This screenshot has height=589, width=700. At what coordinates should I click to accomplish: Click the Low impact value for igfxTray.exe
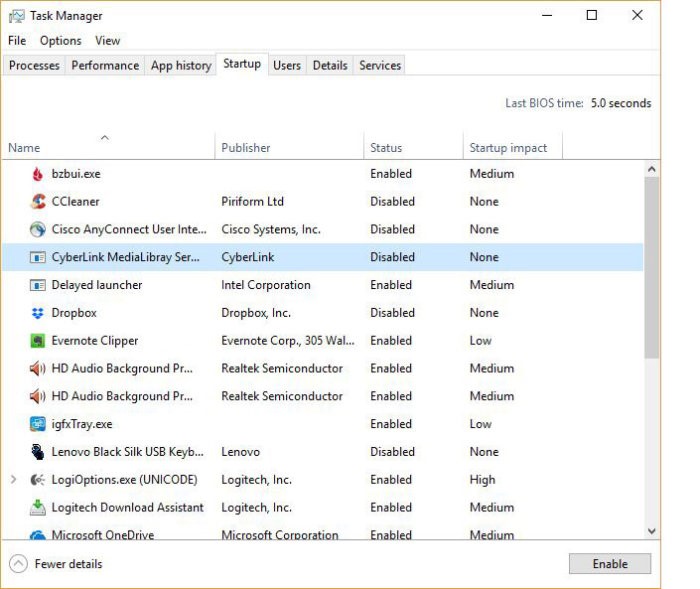(x=480, y=424)
